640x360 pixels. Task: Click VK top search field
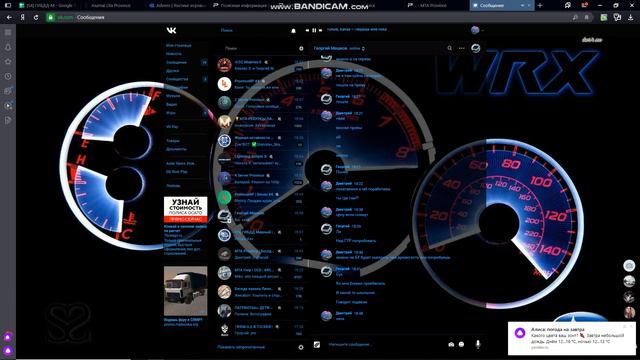click(x=252, y=30)
